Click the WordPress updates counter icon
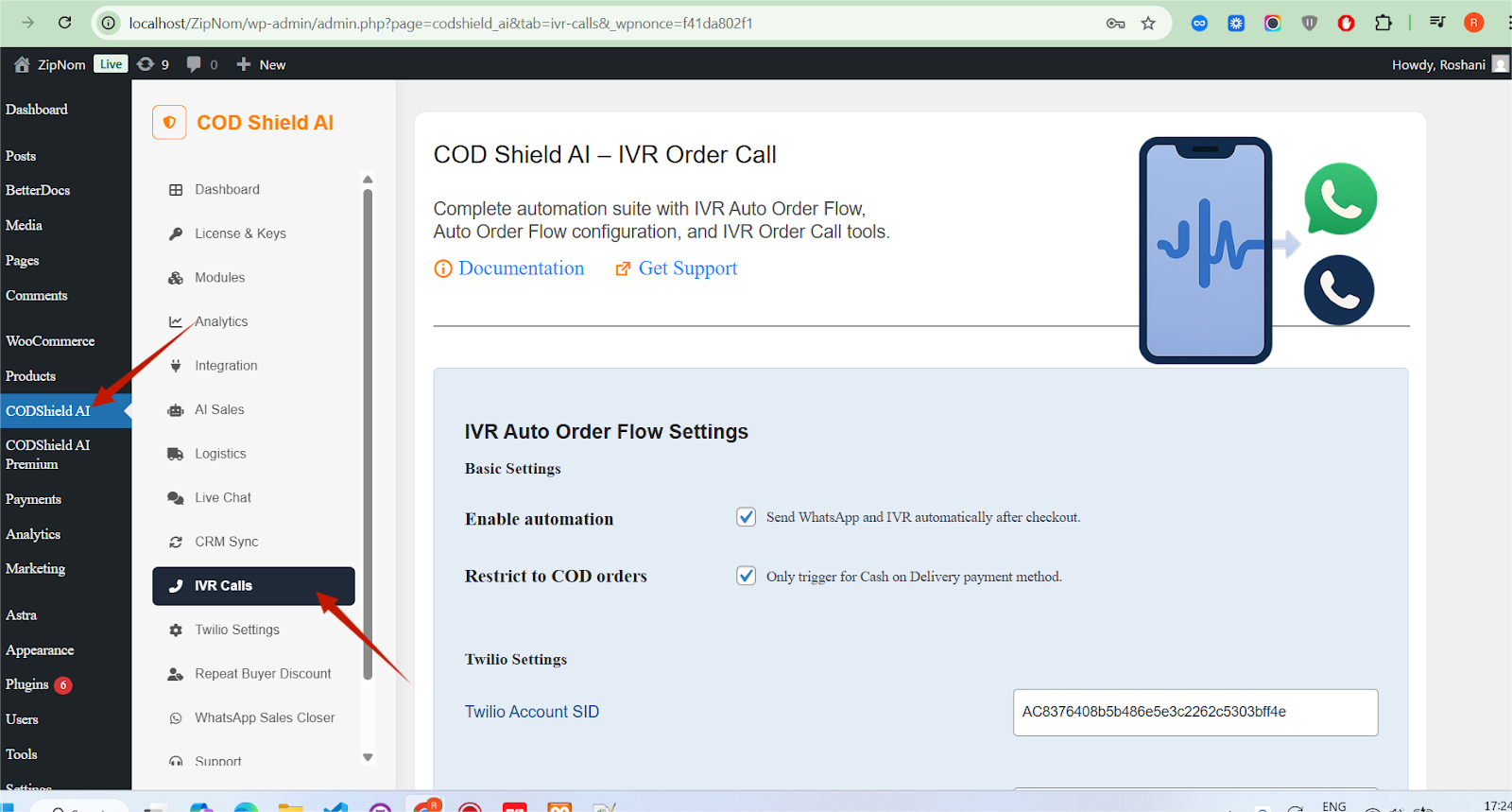 pyautogui.click(x=153, y=64)
